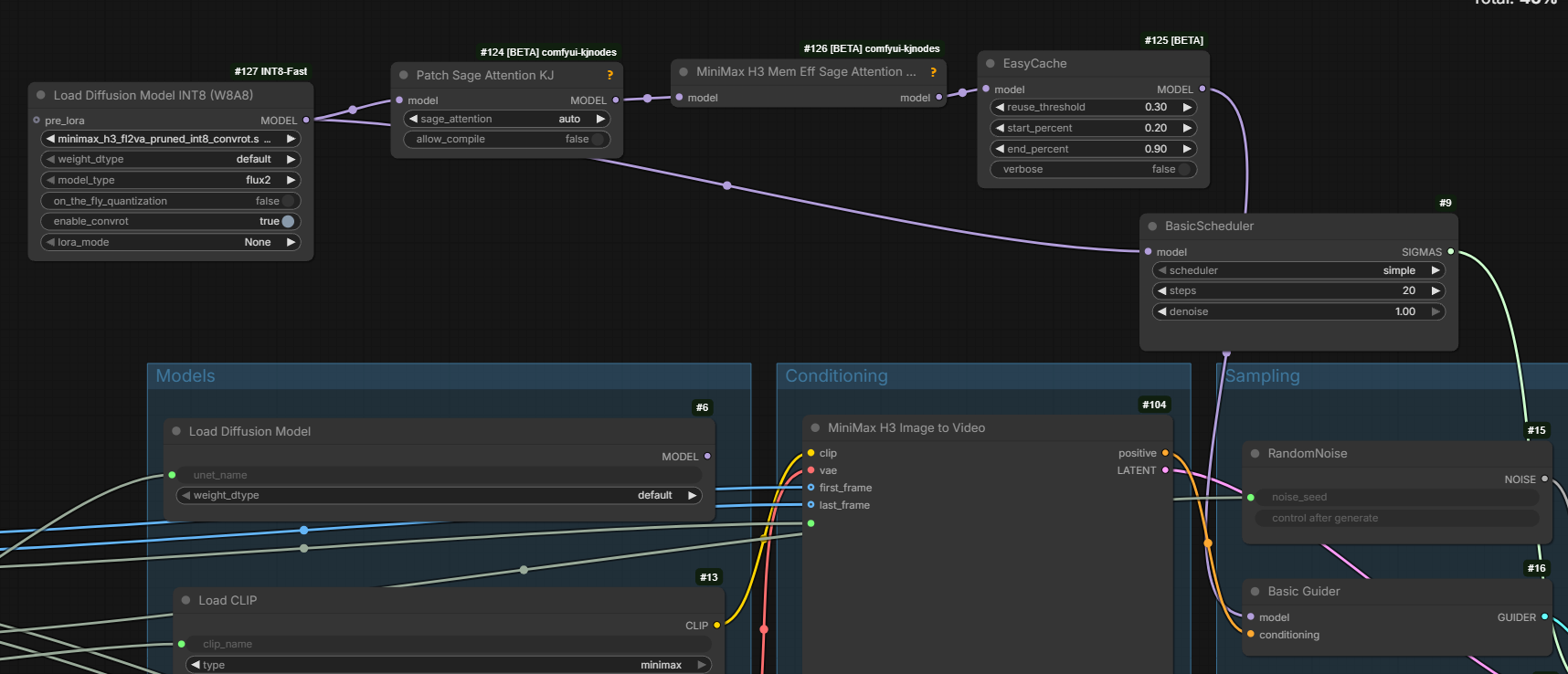1568x674 pixels.
Task: Collapse the RandomNoise node via its dot
Action: pos(1255,453)
